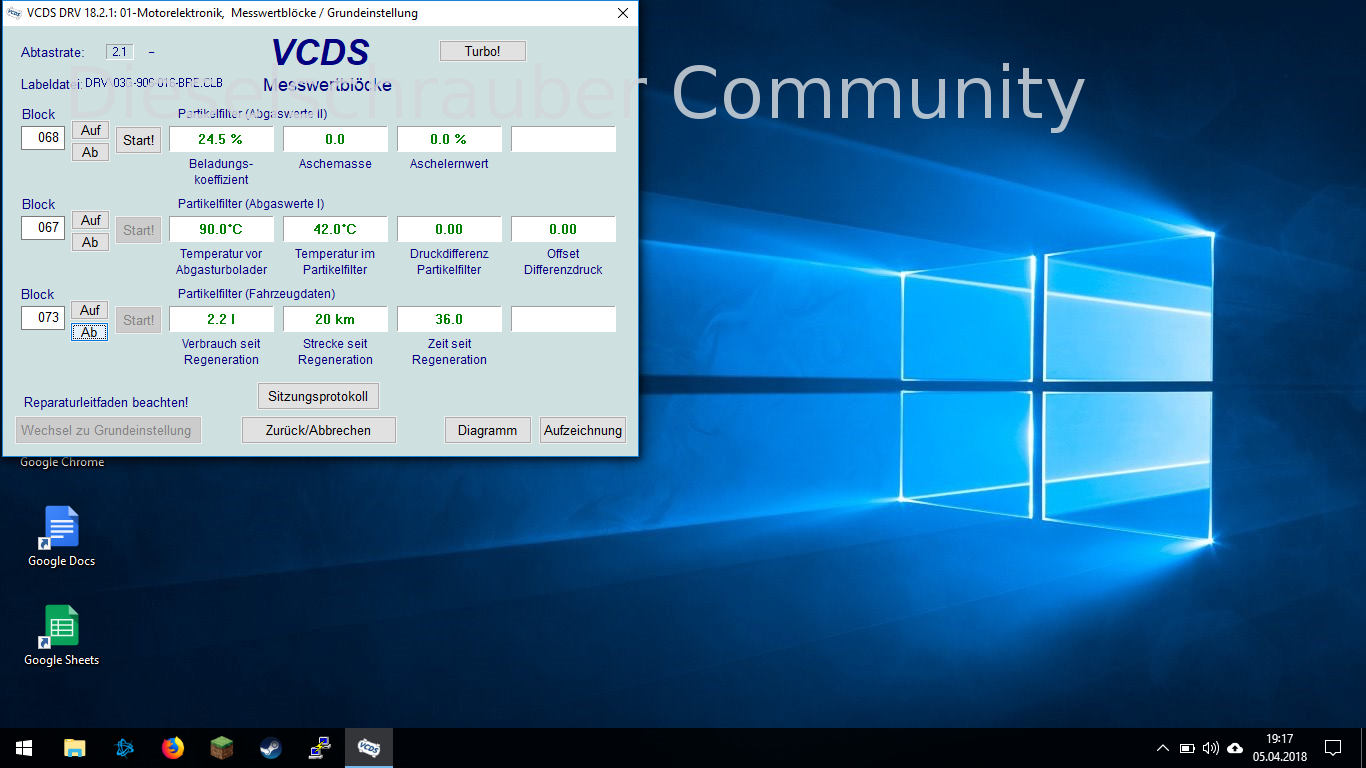Image resolution: width=1366 pixels, height=768 pixels.
Task: Click the Partikelfilter (Fahrzeugdaten) heading
Action: (256, 294)
